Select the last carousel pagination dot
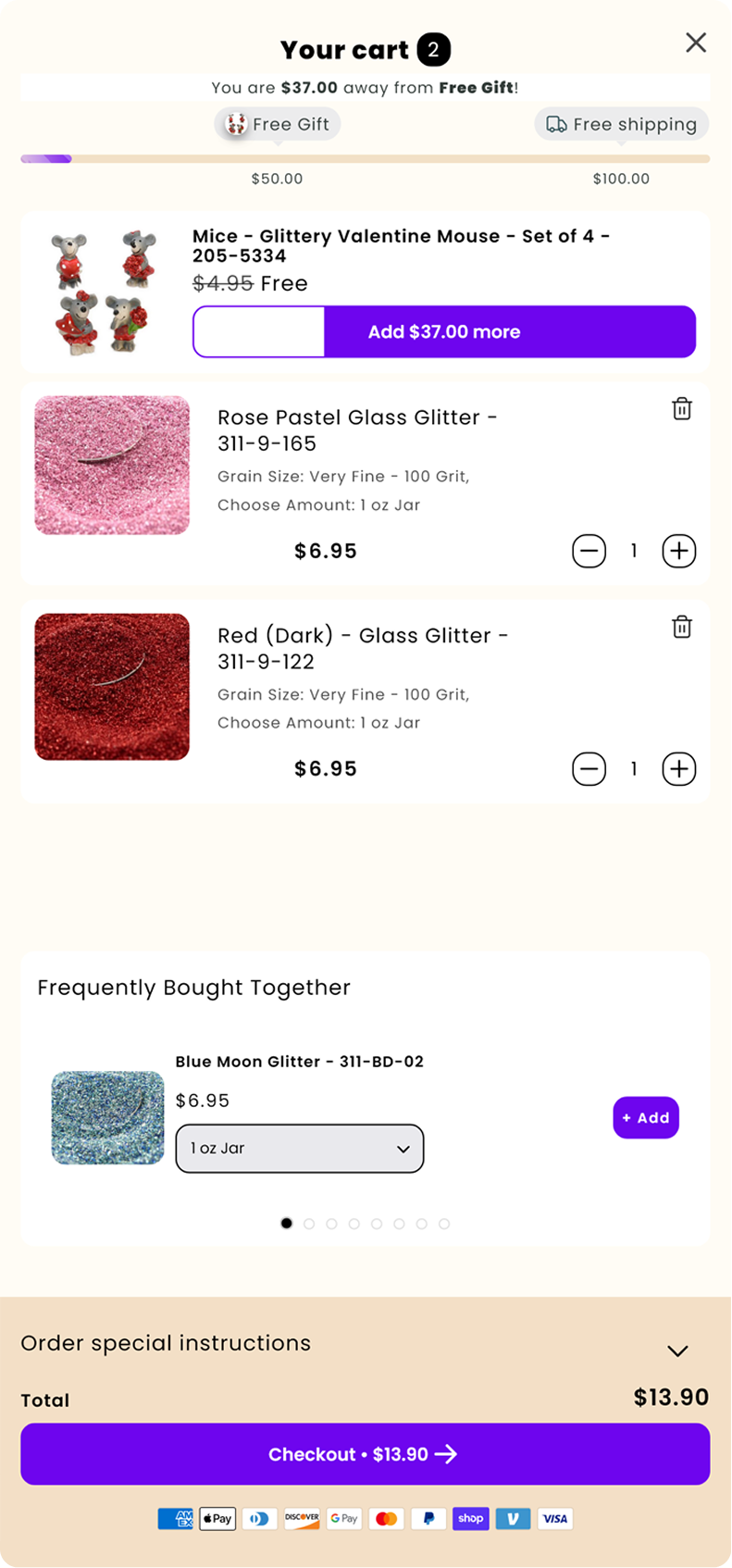The height and width of the screenshot is (1568, 732). [x=444, y=1224]
